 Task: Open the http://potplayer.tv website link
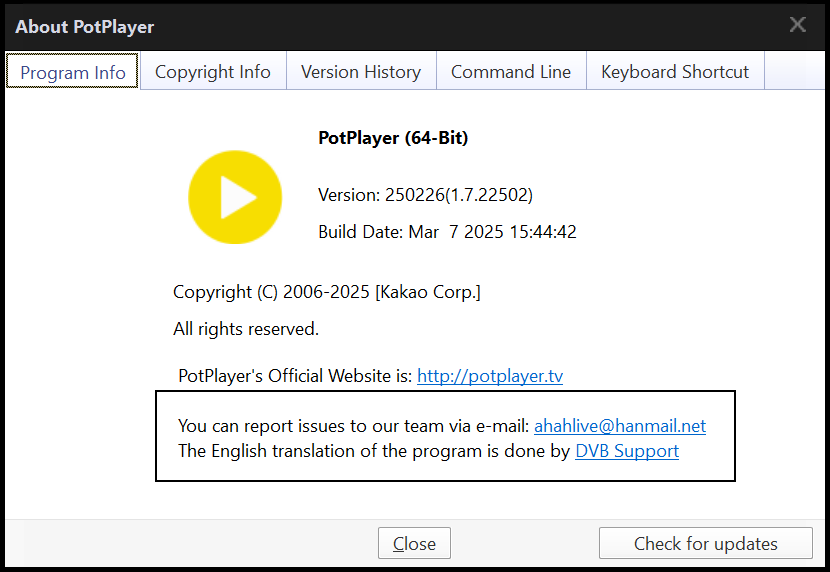point(490,376)
